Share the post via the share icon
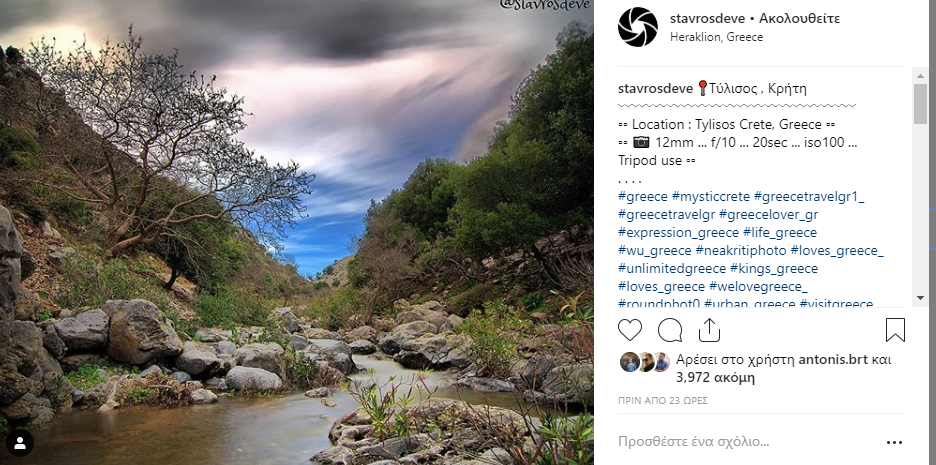This screenshot has width=936, height=465. click(709, 329)
